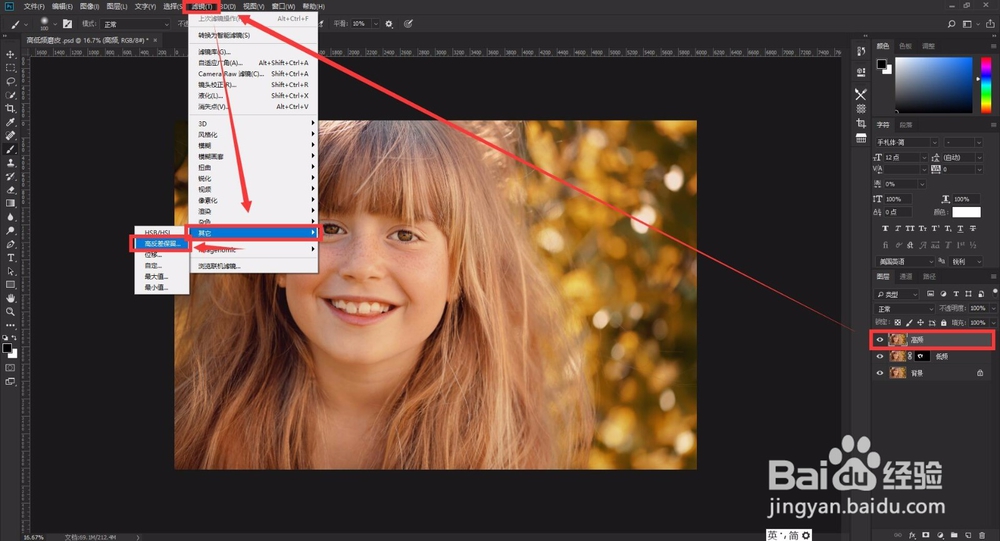Toggle lock all padlock icon
The height and width of the screenshot is (541, 1000).
[944, 323]
